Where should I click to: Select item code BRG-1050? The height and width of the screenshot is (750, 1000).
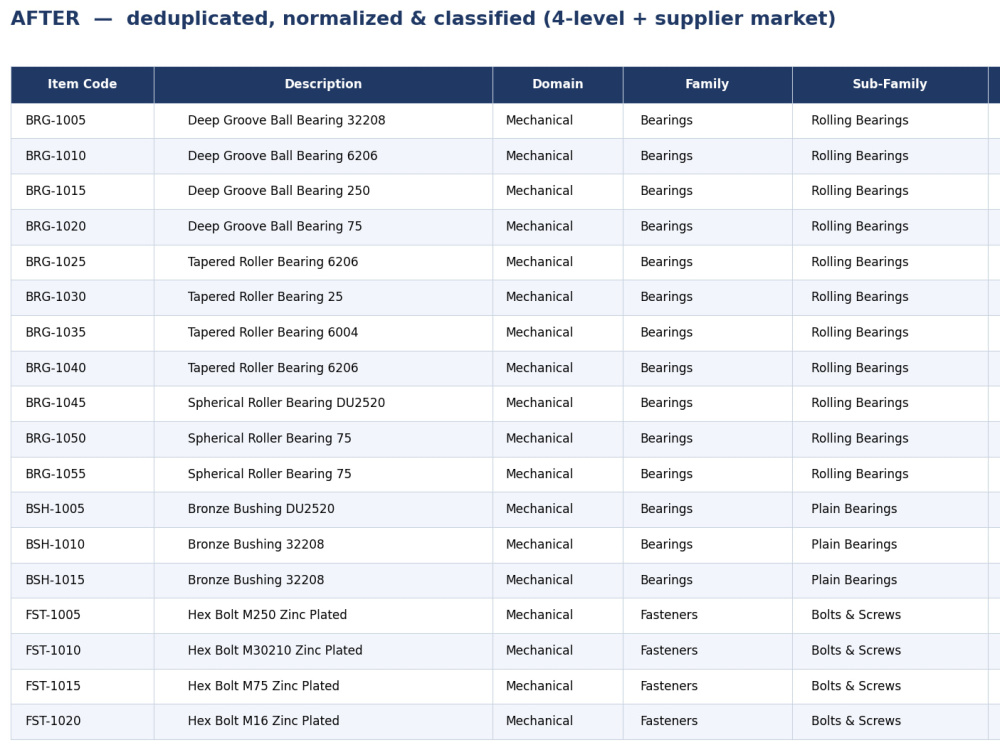[55, 438]
